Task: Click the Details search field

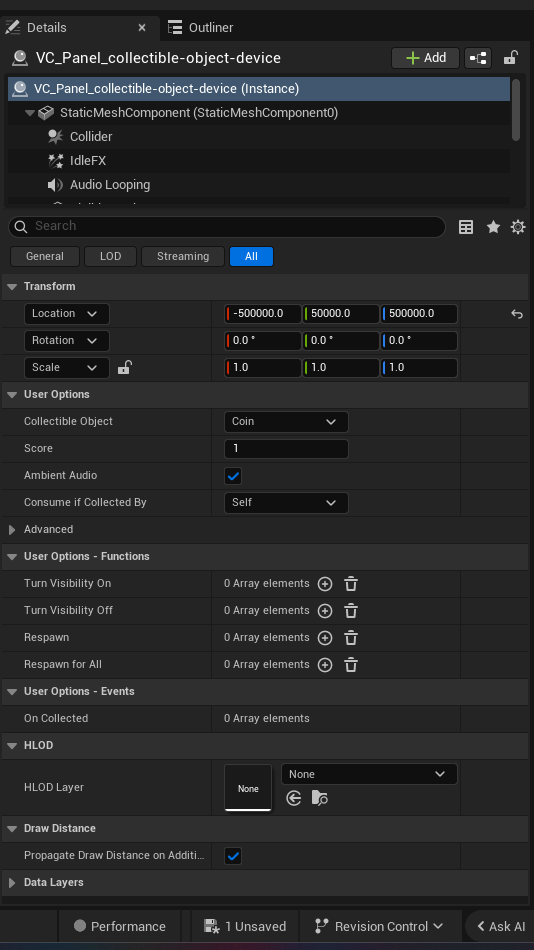Action: (227, 227)
